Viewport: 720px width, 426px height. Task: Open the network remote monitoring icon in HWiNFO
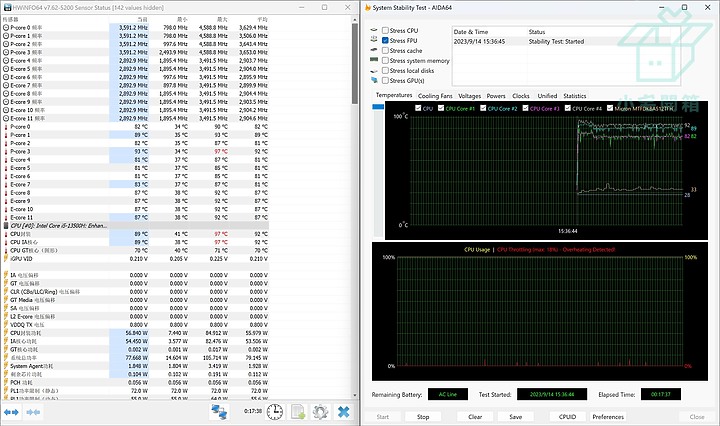pyautogui.click(x=219, y=412)
